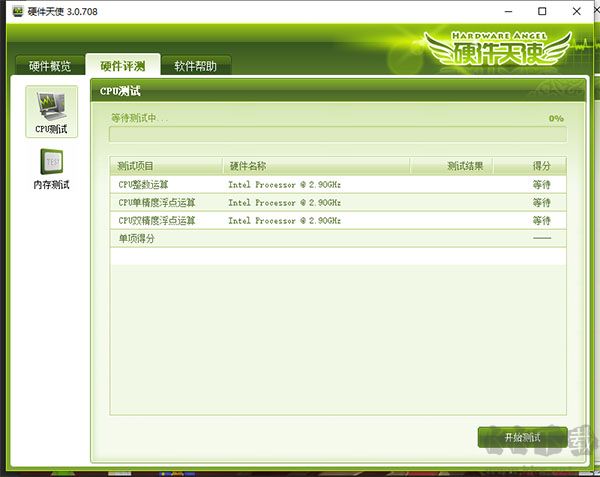Open the 软件帮助 tab
Image resolution: width=600 pixels, height=477 pixels.
[x=196, y=65]
